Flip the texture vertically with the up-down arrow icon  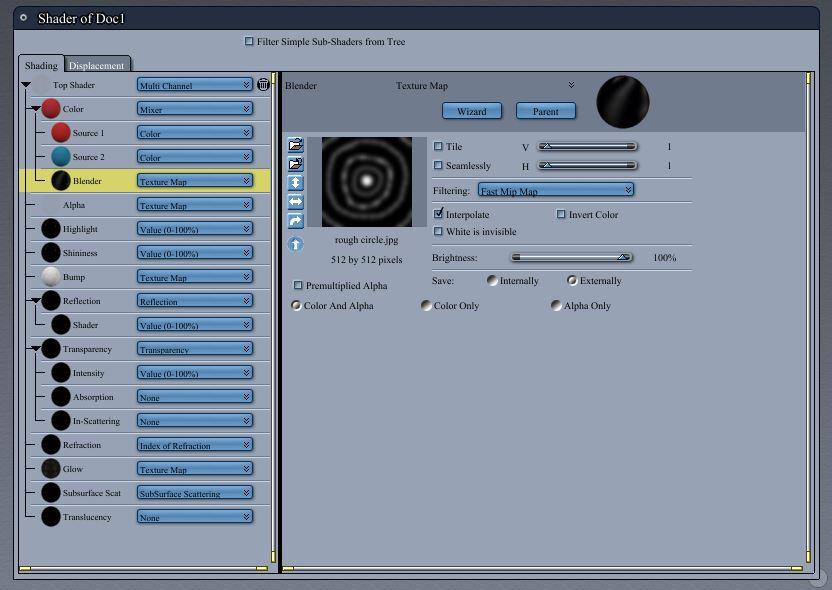click(x=296, y=183)
